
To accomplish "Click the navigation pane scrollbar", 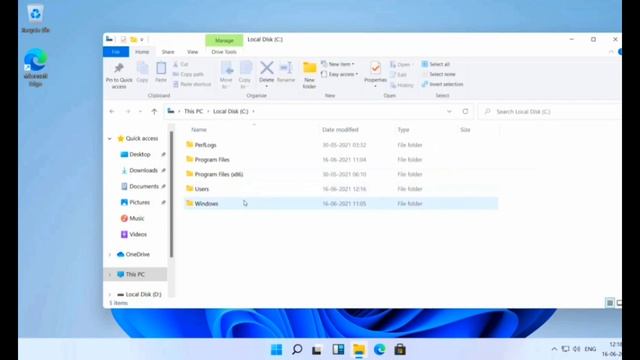I will click(171, 194).
